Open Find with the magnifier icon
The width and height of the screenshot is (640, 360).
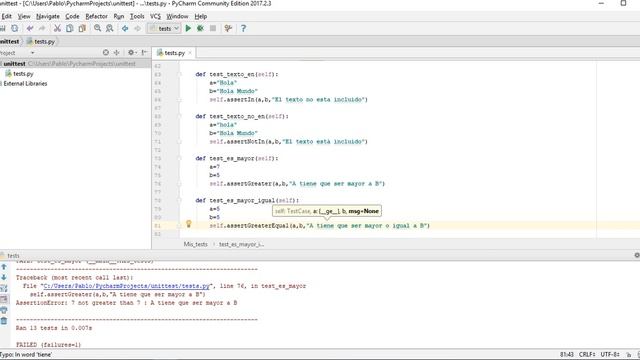point(97,29)
